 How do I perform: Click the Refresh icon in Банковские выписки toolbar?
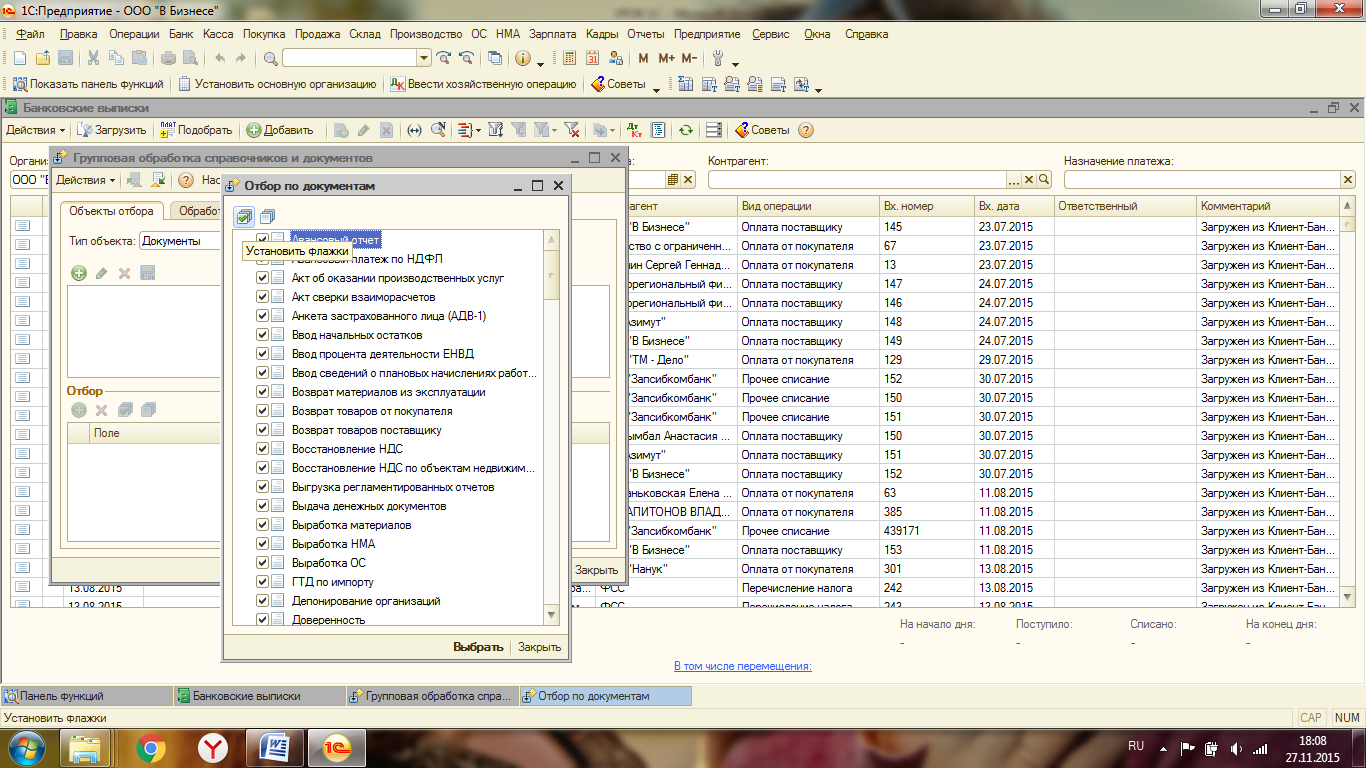tap(685, 130)
